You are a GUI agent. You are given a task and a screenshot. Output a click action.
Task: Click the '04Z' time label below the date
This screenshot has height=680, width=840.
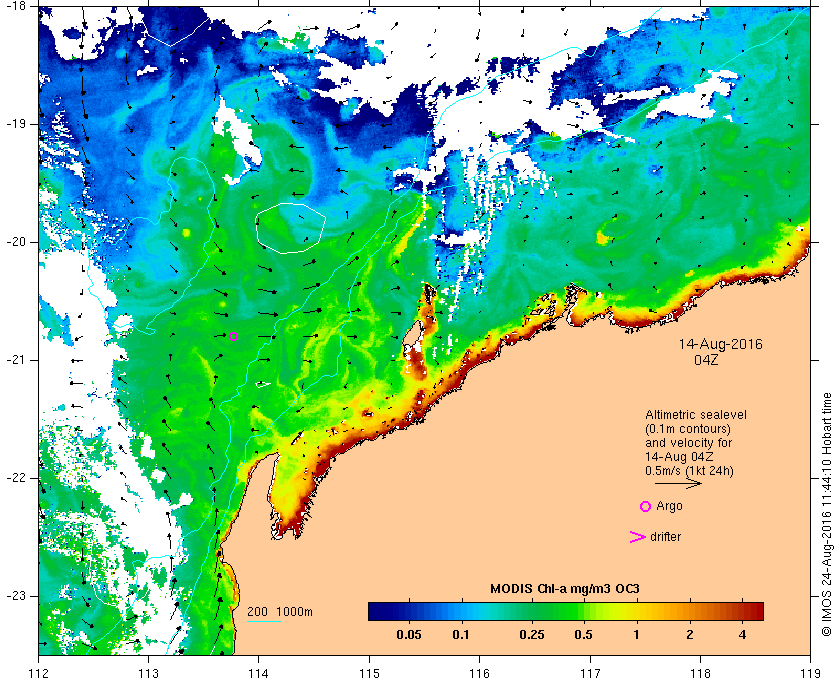point(706,360)
